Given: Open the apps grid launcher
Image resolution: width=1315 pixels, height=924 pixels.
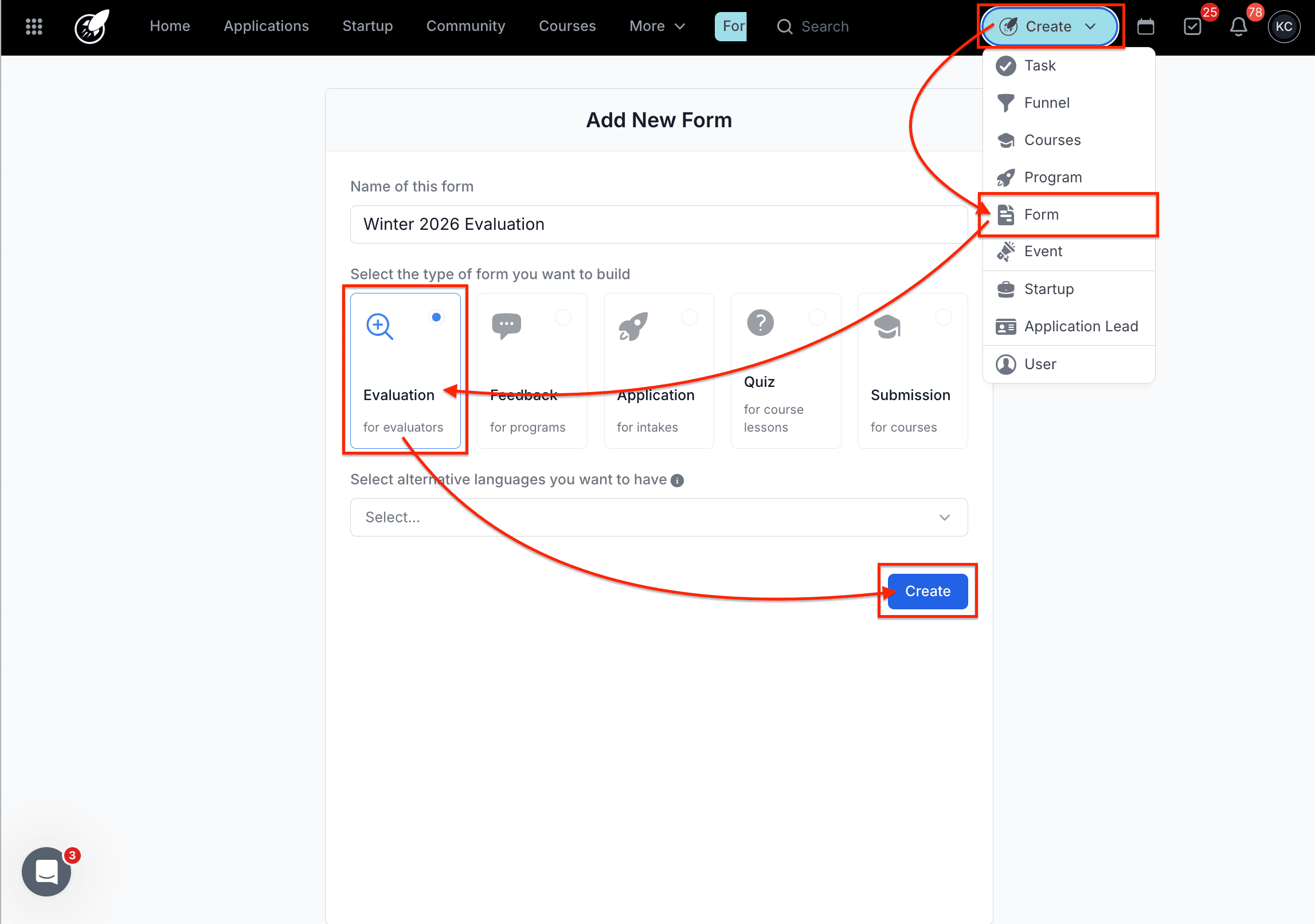Looking at the screenshot, I should coord(34,26).
